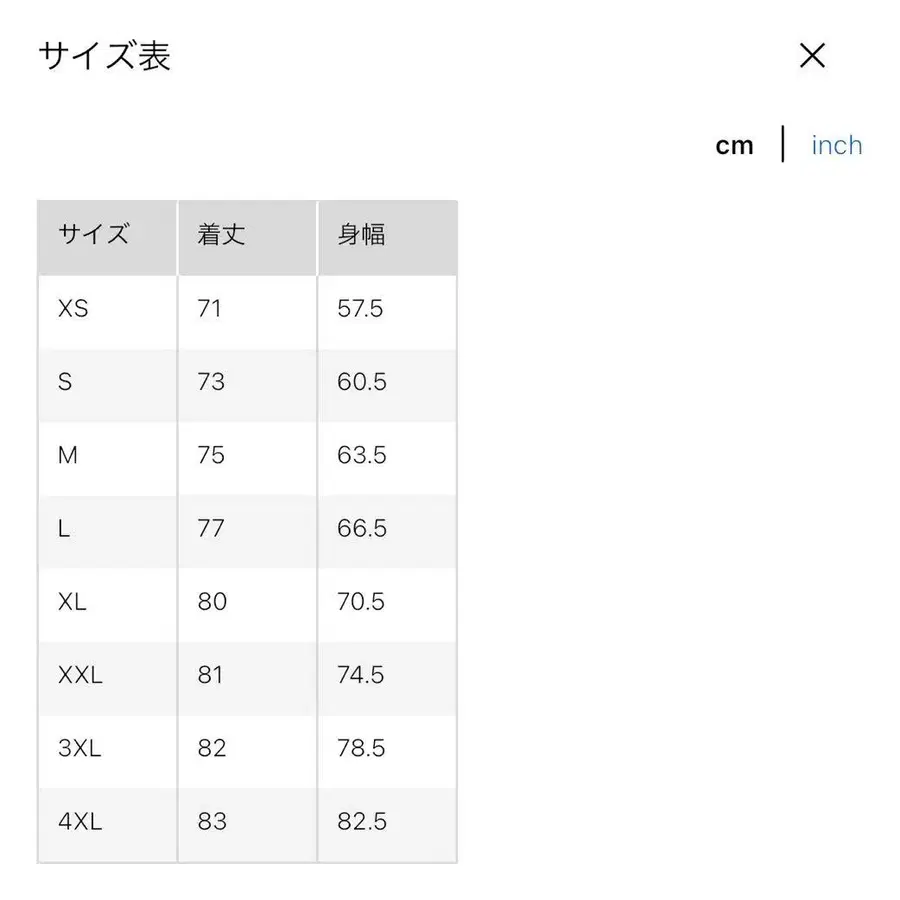900x900 pixels.
Task: Click the サイズ表 title text
Action: click(103, 57)
